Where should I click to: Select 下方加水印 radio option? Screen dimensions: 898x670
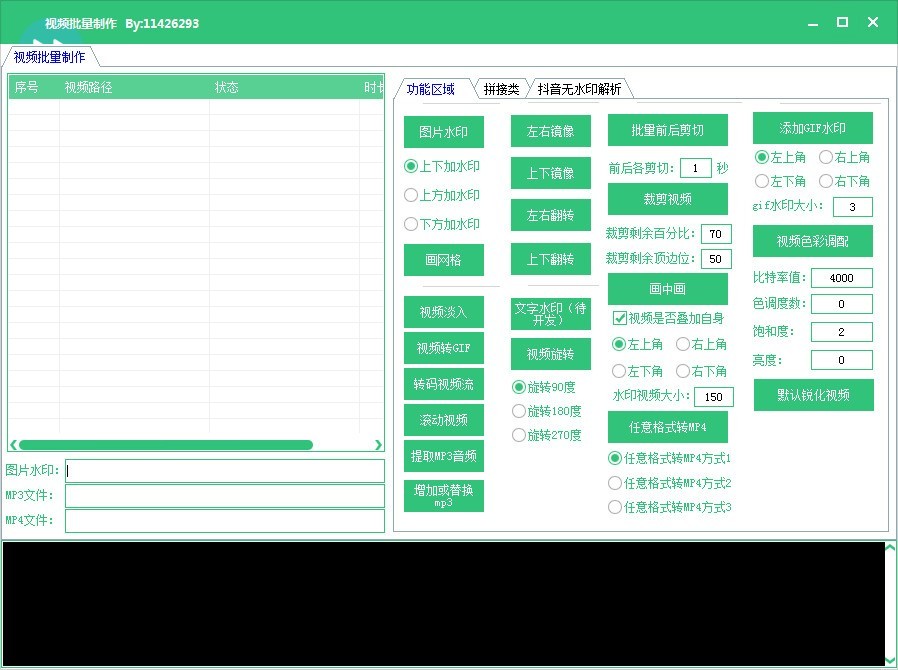coord(442,224)
